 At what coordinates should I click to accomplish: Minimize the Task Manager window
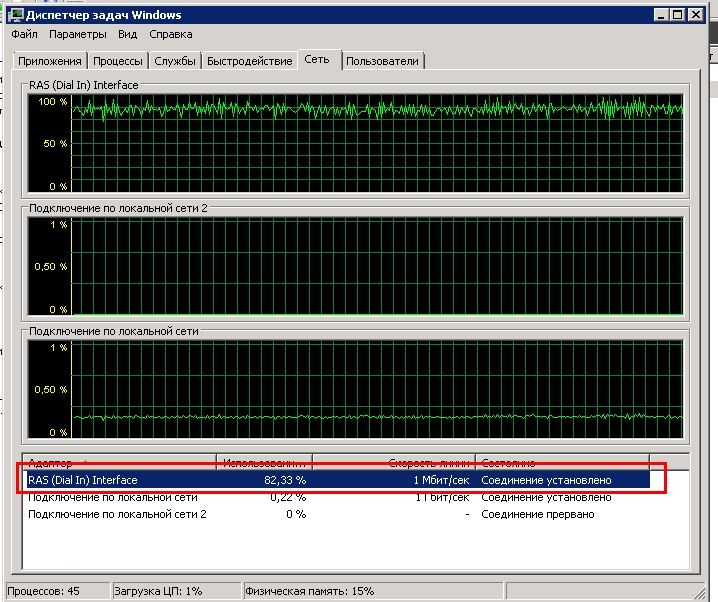(660, 15)
